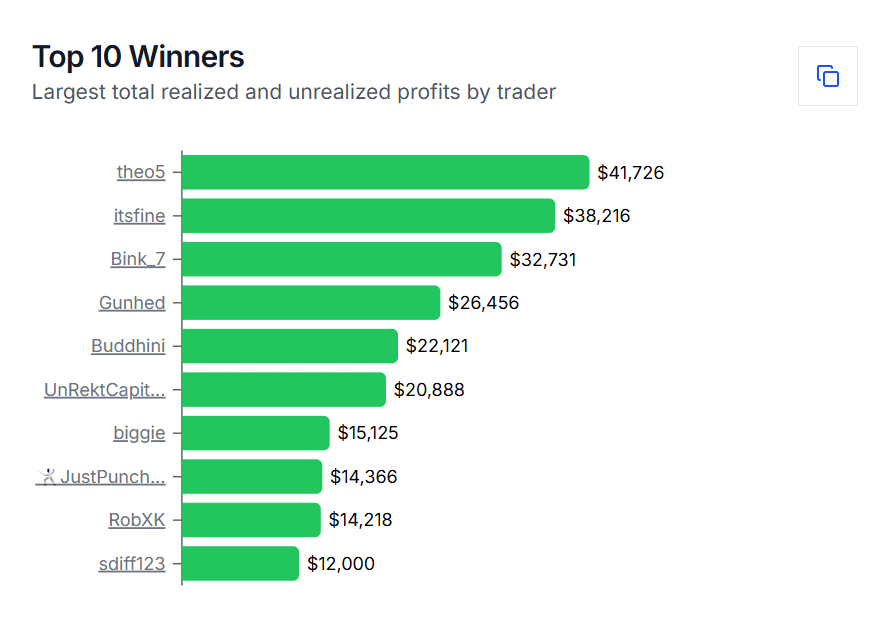892x629 pixels.
Task: Open Gunhed's trader profile
Action: [x=132, y=302]
